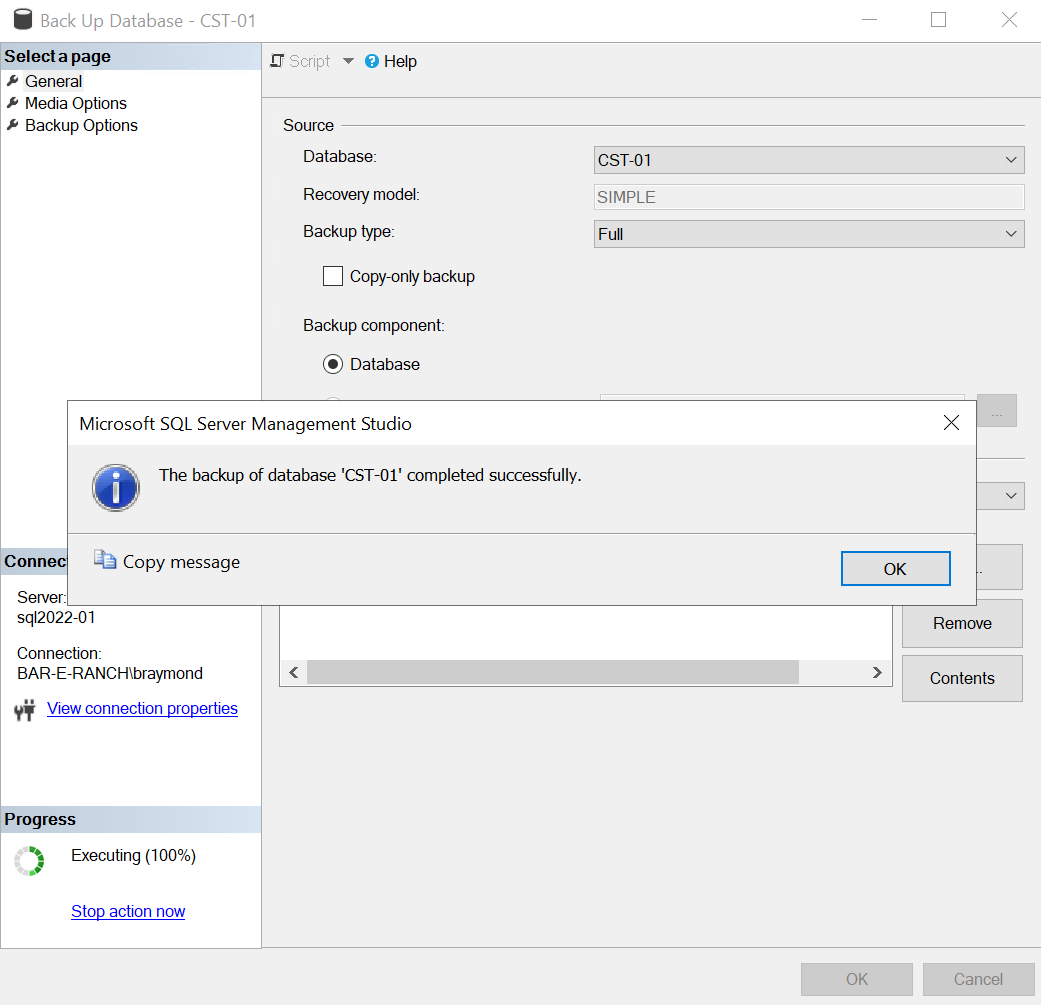
Task: Click the connection properties plug icon
Action: coord(25,710)
